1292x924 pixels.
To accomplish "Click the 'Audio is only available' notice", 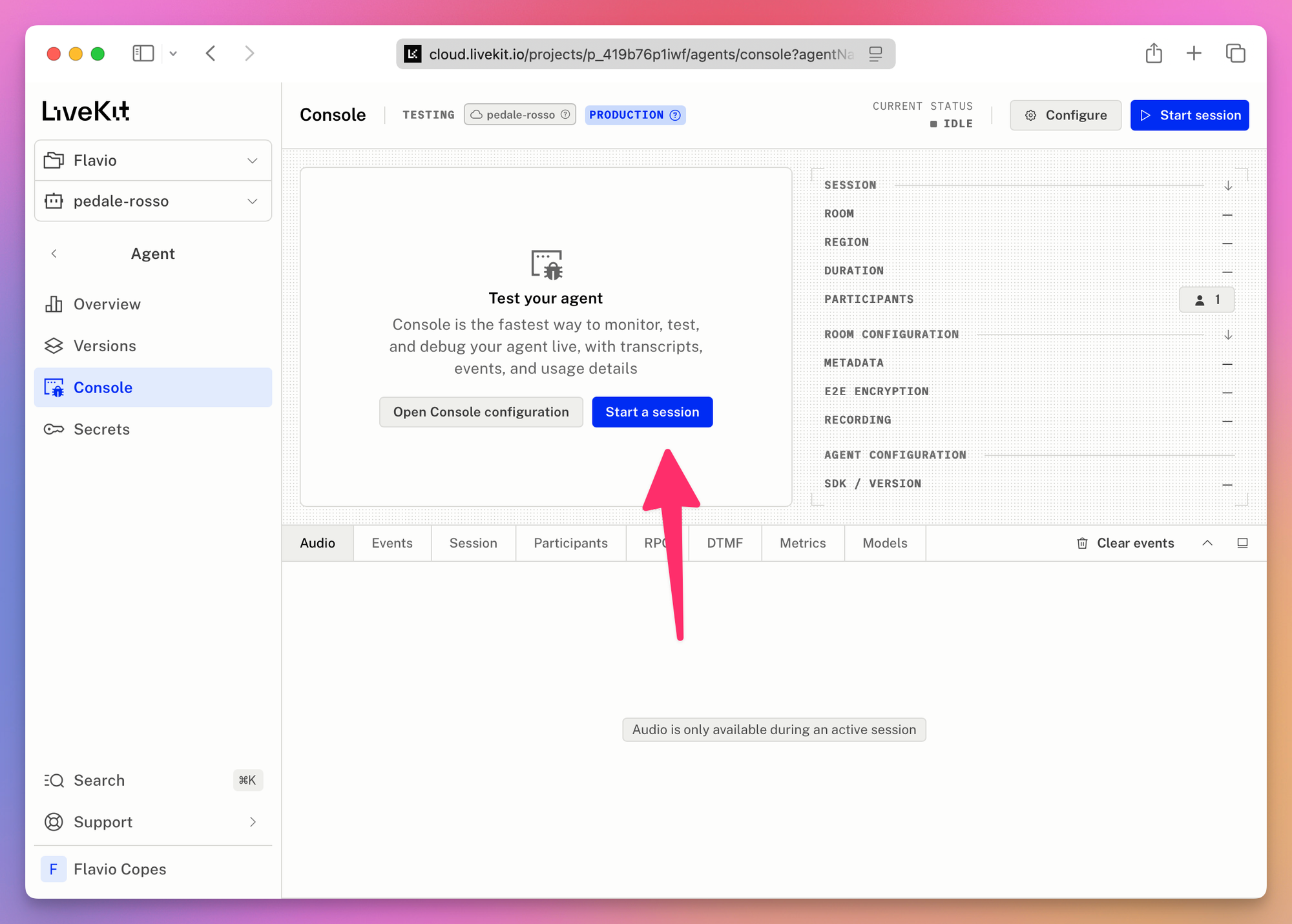I will pos(774,730).
